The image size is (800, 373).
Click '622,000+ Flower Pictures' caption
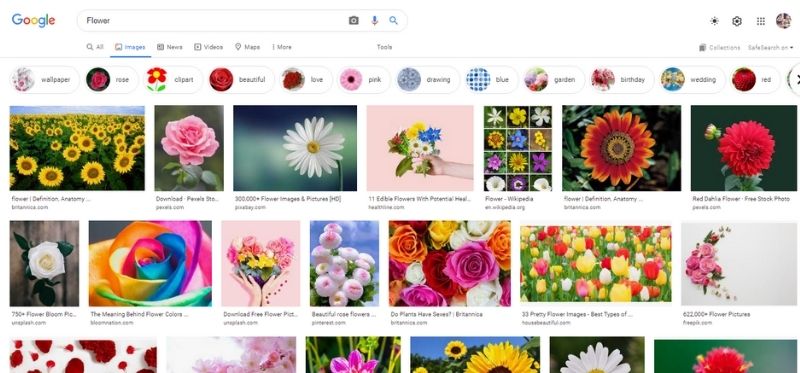coord(716,314)
